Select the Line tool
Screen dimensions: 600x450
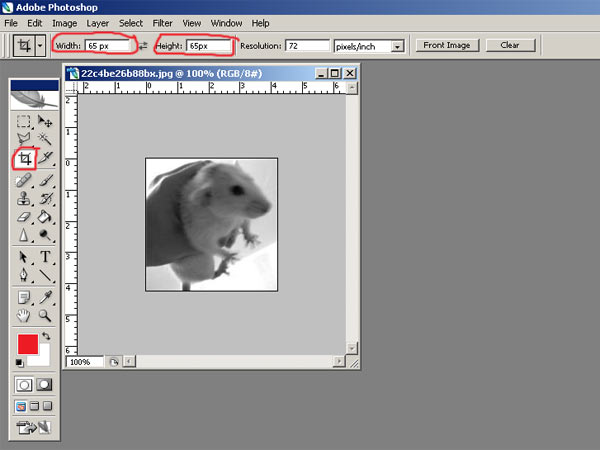tap(45, 275)
